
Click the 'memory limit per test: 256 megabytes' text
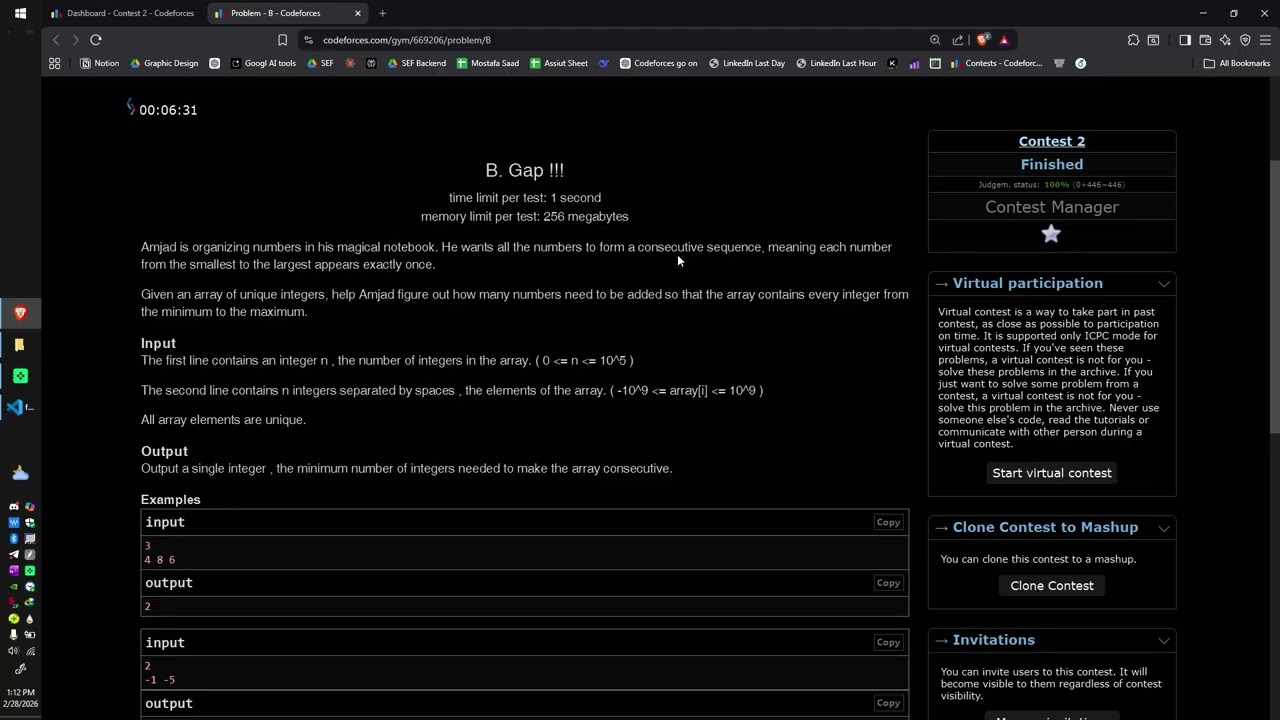(525, 216)
